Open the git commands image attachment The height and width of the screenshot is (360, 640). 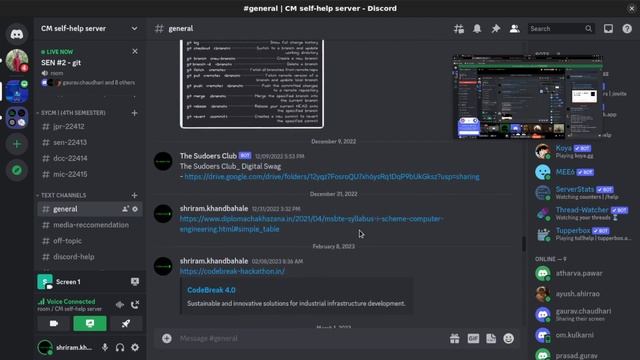point(252,84)
